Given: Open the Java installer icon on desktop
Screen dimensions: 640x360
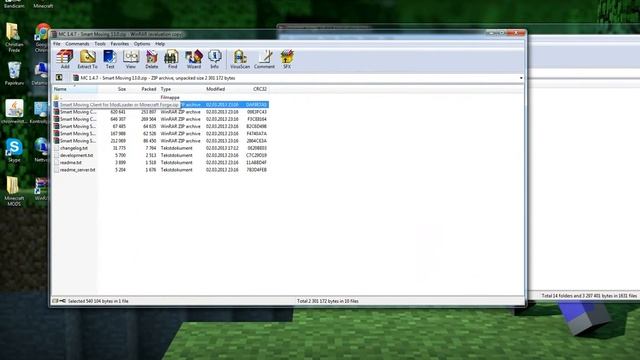Looking at the screenshot, I should click(14, 111).
